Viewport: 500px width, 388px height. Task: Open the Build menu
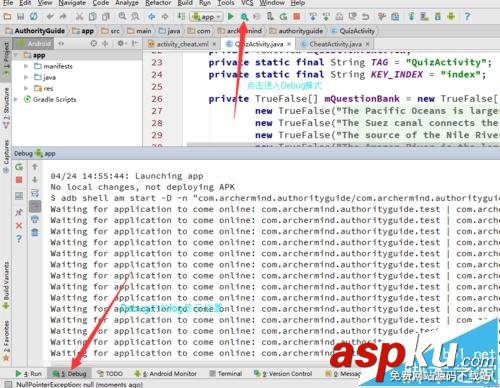[185, 3]
